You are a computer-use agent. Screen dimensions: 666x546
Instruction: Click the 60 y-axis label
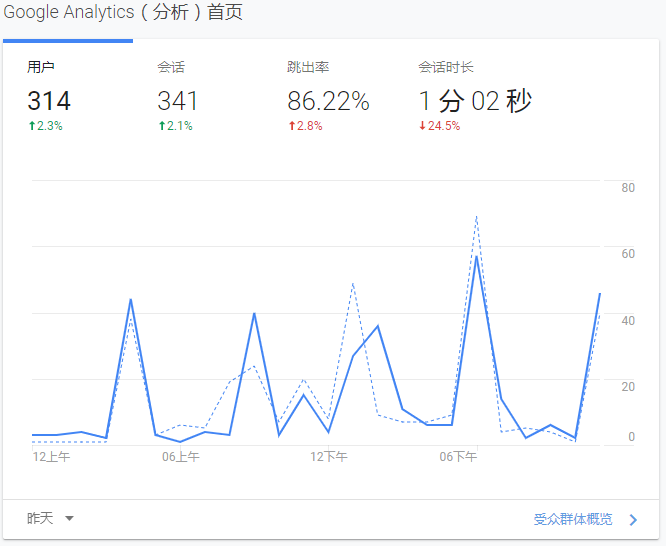pos(628,254)
